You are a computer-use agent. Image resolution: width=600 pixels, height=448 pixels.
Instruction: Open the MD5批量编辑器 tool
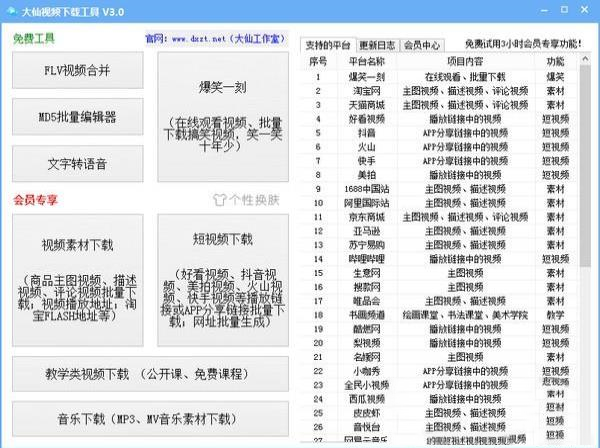[78, 117]
